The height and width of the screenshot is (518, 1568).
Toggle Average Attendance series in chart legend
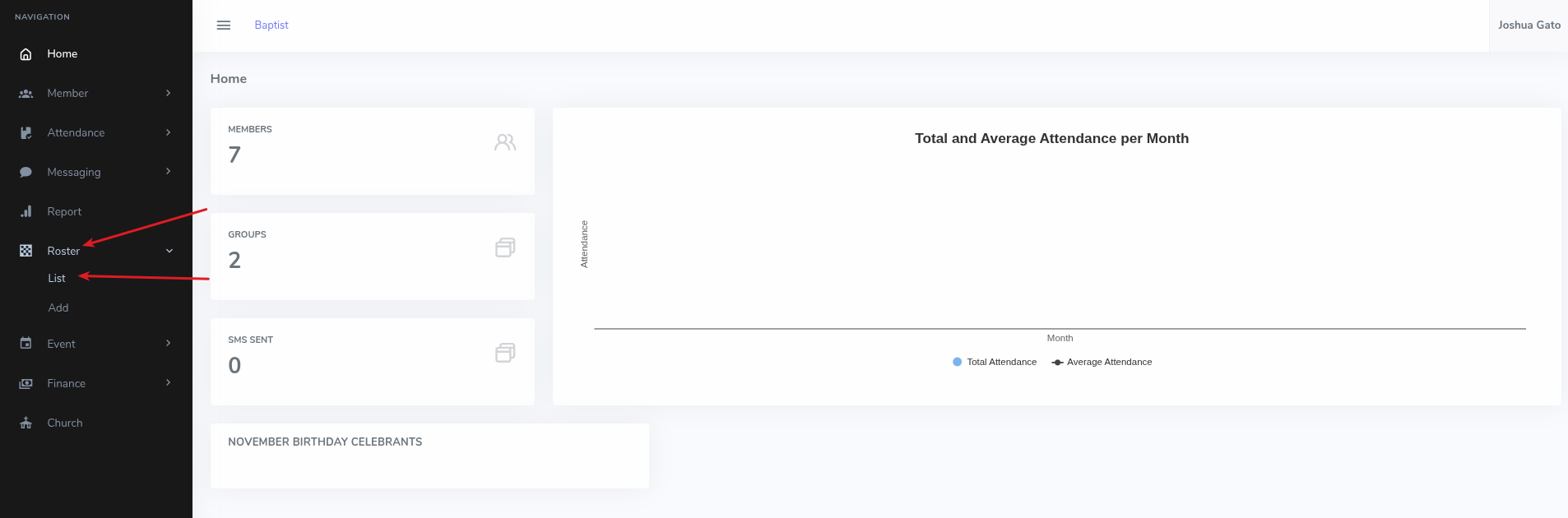pyautogui.click(x=1102, y=362)
